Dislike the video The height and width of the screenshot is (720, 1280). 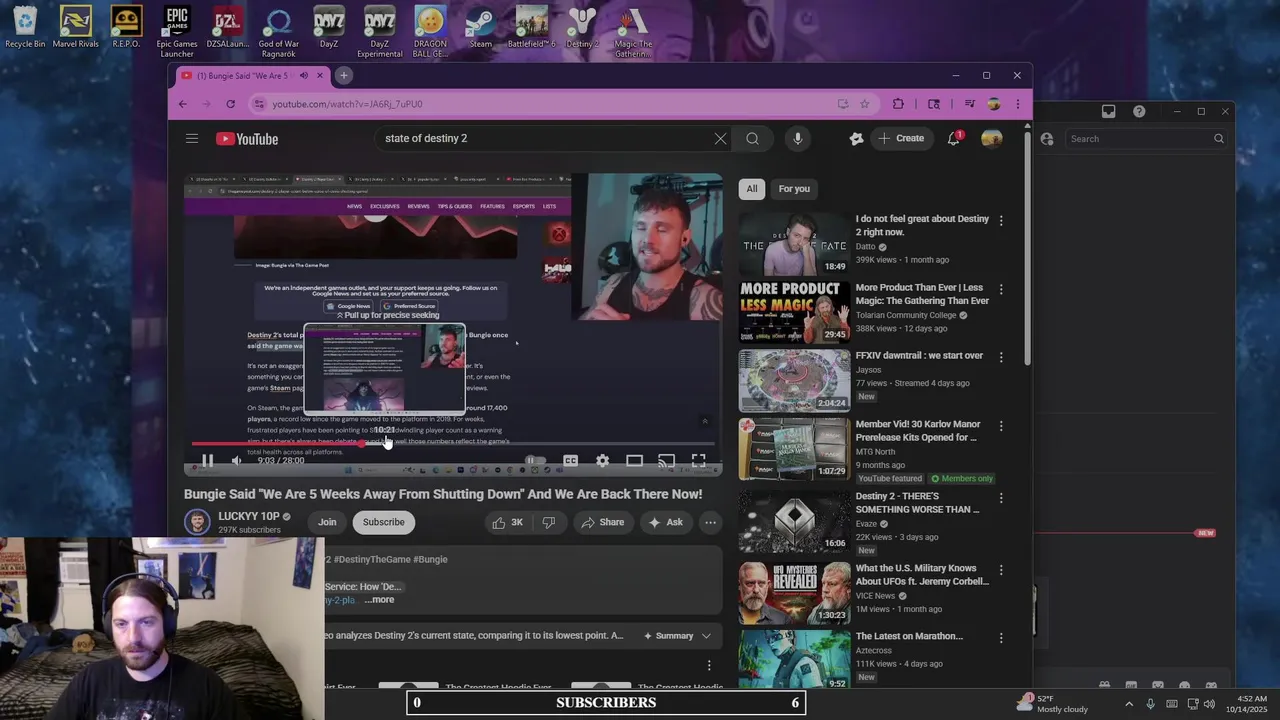tap(548, 522)
